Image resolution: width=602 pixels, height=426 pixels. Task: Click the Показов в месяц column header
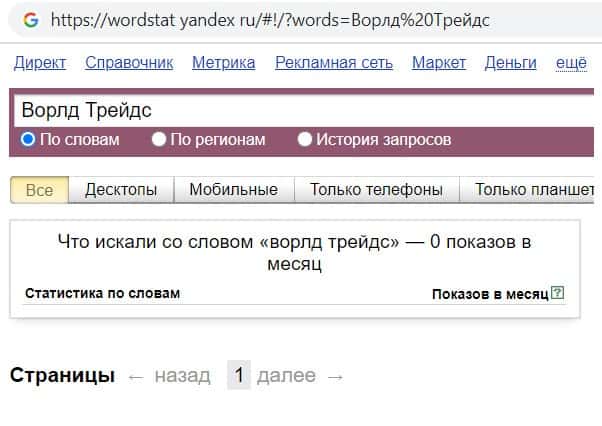(x=490, y=294)
